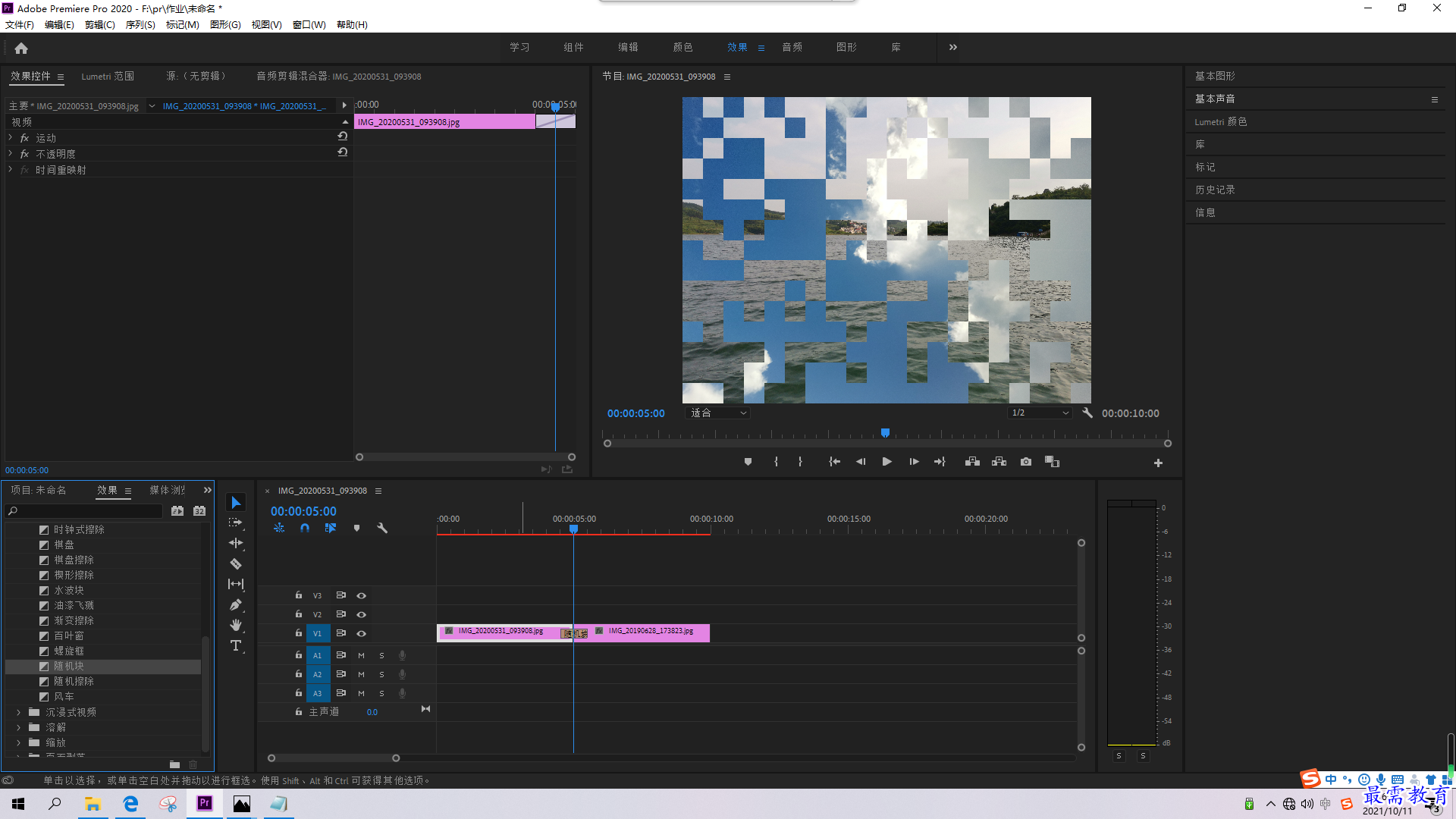Go to Out point in Program monitor

click(x=940, y=462)
